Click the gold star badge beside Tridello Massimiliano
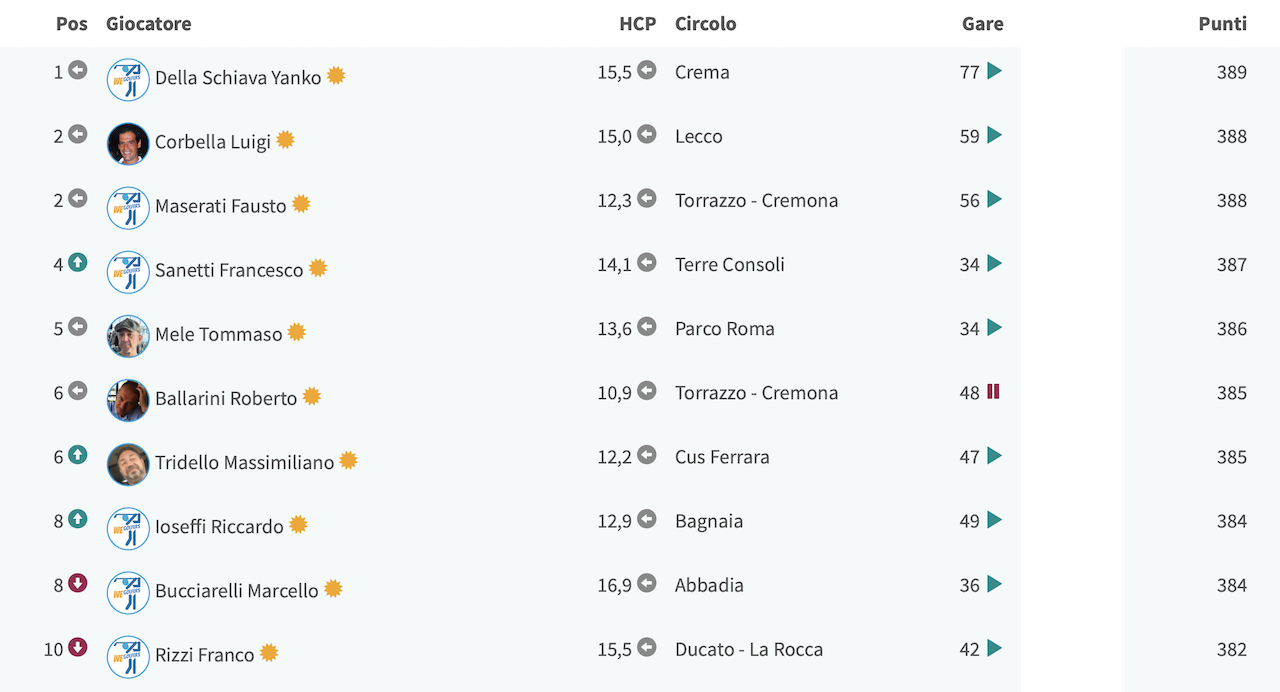Screen dimensions: 1280x692 pos(348,460)
